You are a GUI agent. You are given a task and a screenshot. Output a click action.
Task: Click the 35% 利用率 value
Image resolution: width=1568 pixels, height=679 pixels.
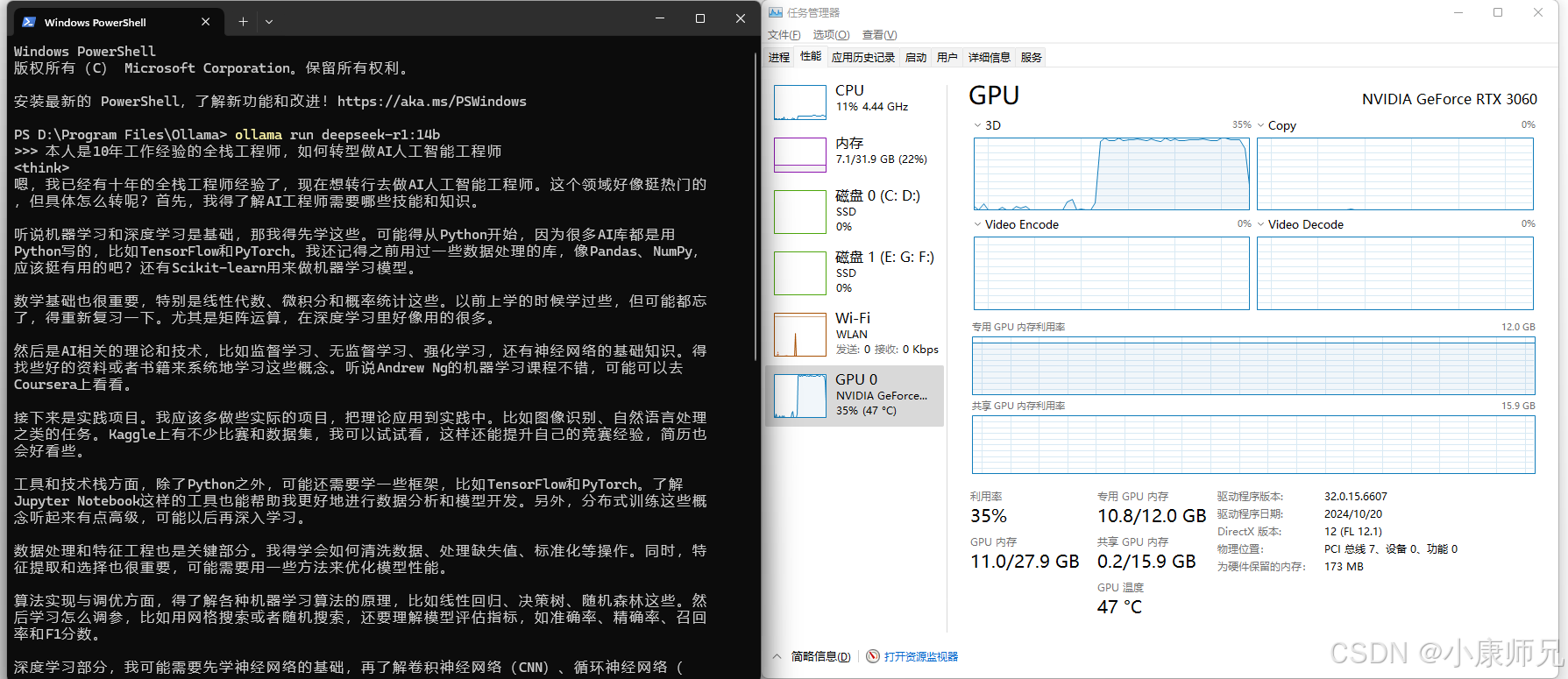(989, 516)
